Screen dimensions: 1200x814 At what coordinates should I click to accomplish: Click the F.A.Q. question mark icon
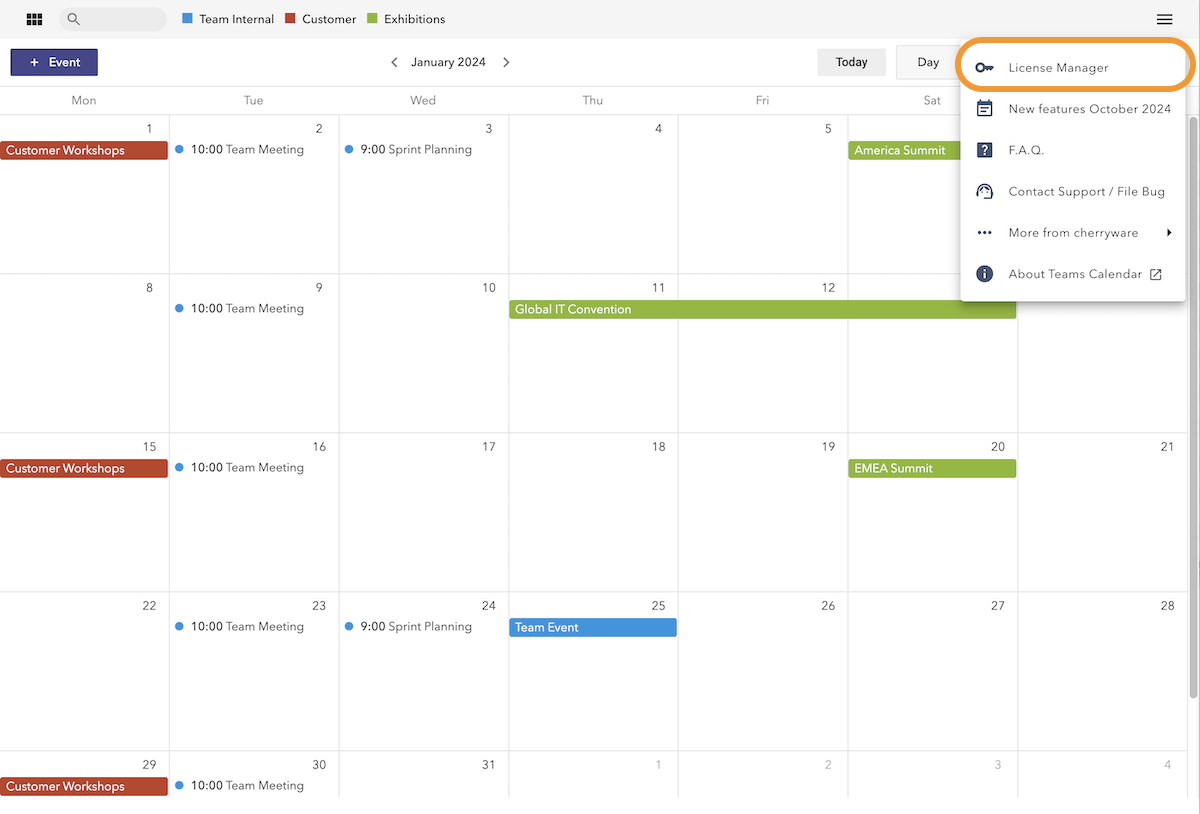(984, 150)
